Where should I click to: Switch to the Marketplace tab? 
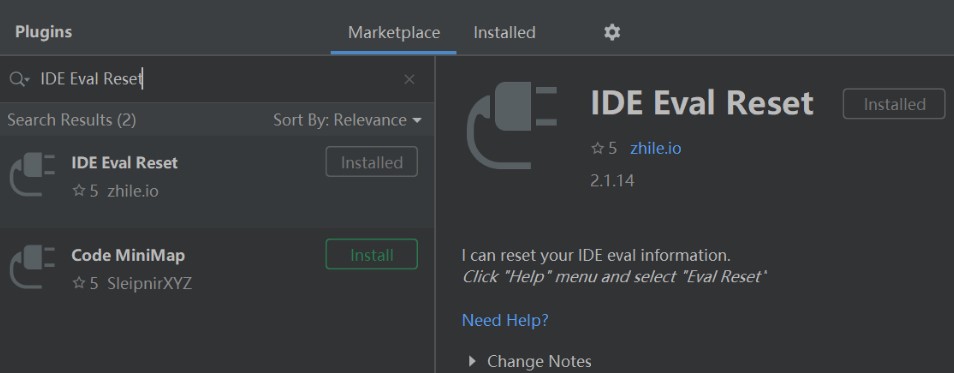[x=394, y=32]
